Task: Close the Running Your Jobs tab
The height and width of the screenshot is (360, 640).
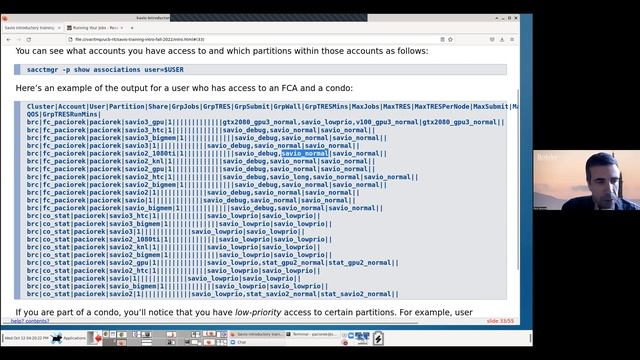Action: point(122,28)
